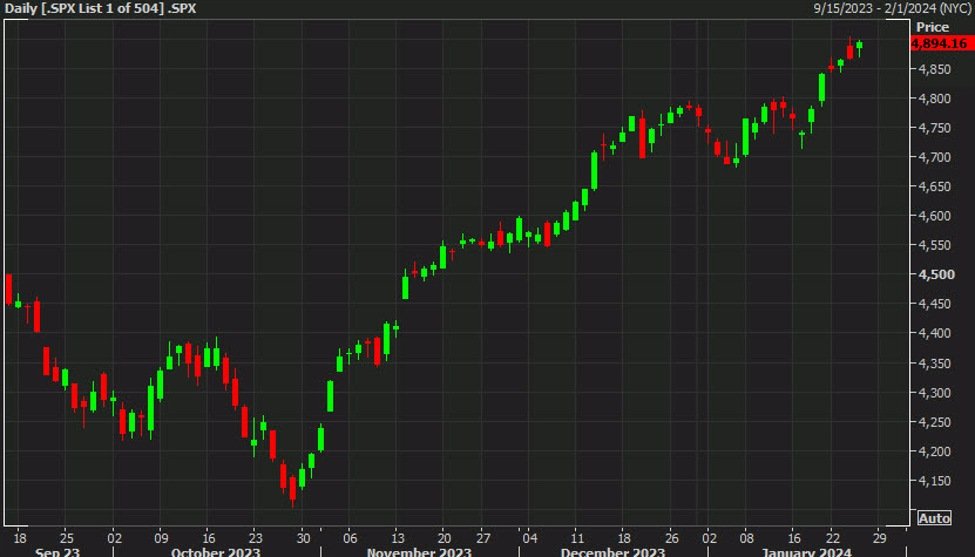Screen dimensions: 975x557
Task: Click the 29 date tick in January
Action: coord(879,538)
